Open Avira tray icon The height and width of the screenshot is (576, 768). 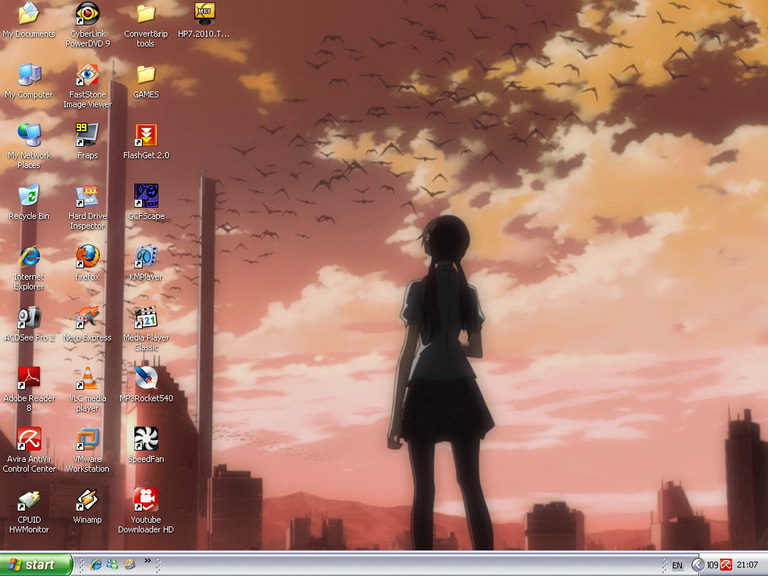tap(726, 565)
